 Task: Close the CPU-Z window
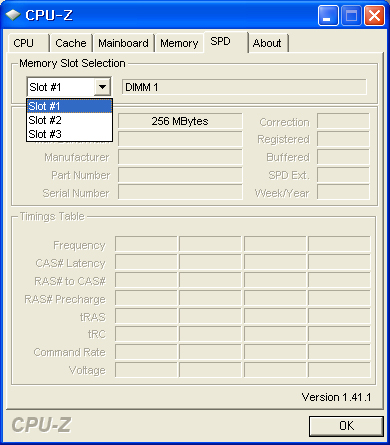click(374, 15)
